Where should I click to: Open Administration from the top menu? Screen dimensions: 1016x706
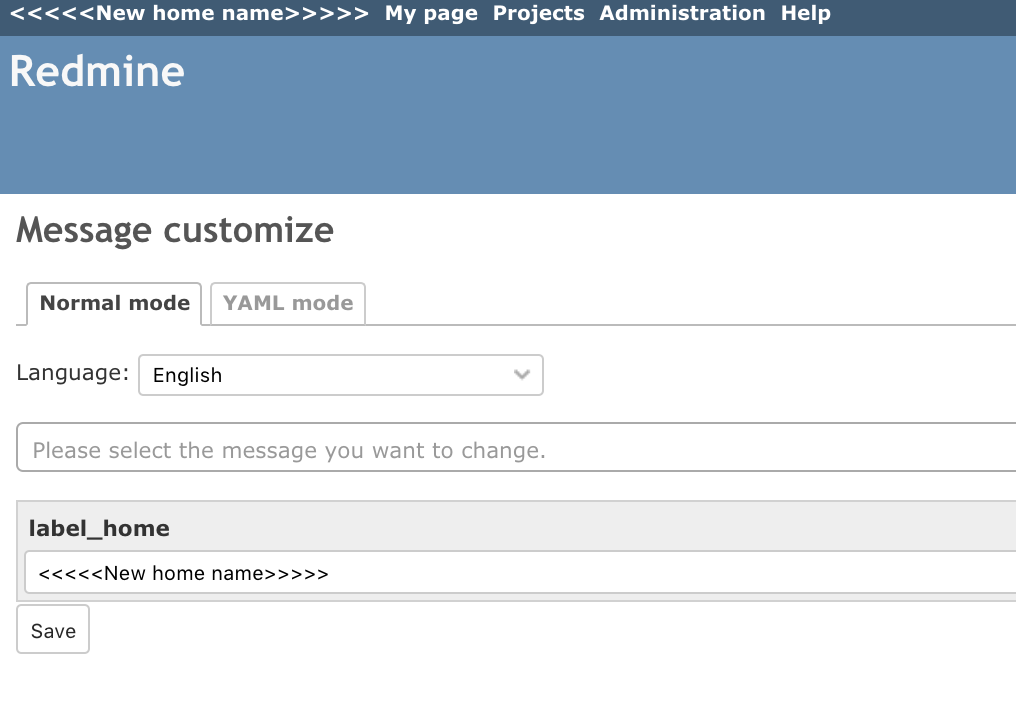click(682, 13)
